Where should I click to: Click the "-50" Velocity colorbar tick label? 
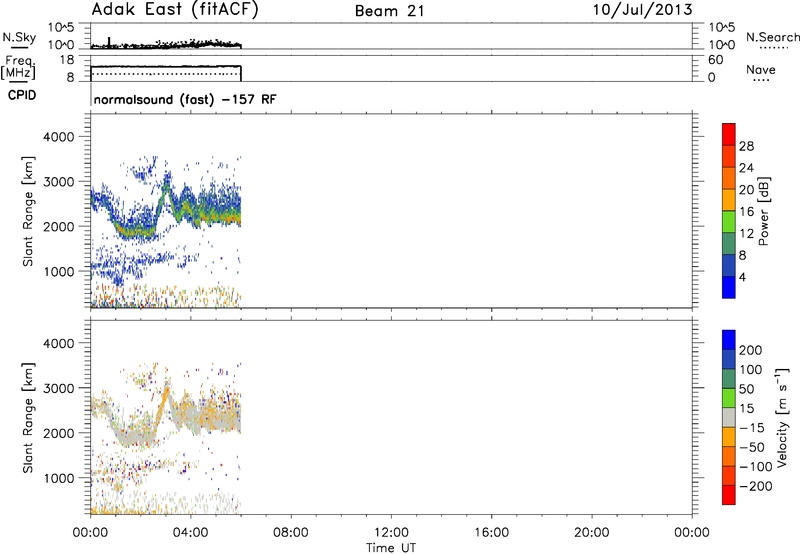pyautogui.click(x=752, y=447)
